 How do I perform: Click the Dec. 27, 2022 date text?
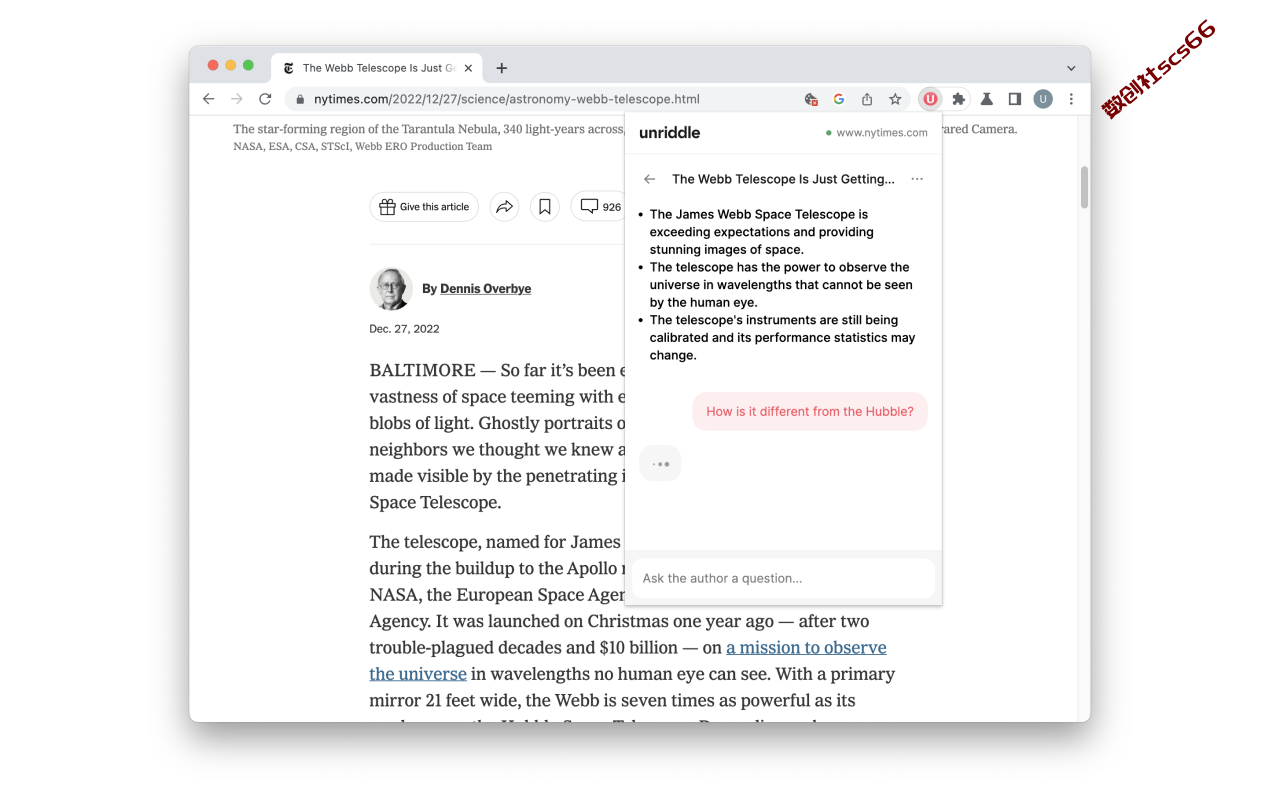coord(404,329)
